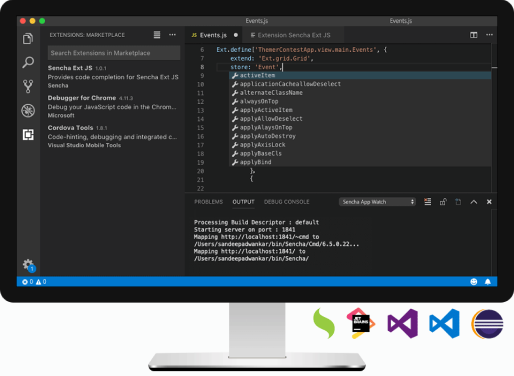Split the editor with split icon
514x376 pixels.
[x=473, y=35]
